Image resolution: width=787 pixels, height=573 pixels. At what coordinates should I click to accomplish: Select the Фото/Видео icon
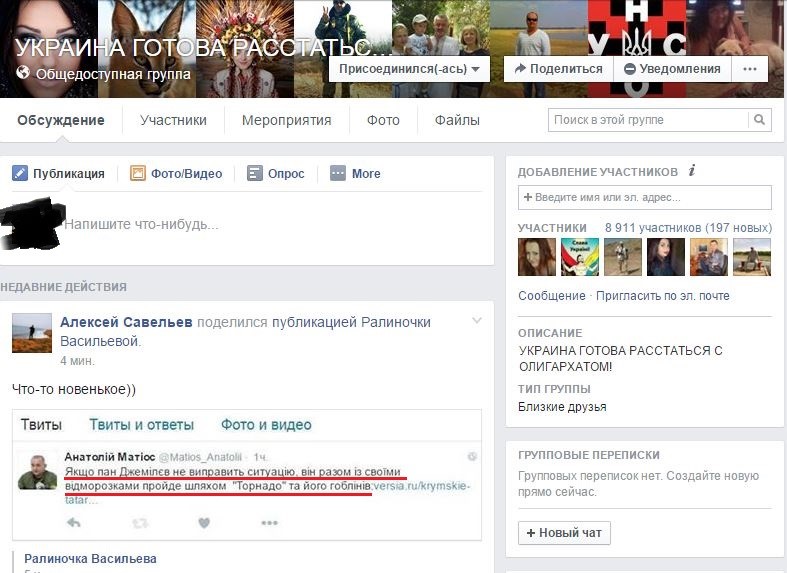click(x=138, y=174)
